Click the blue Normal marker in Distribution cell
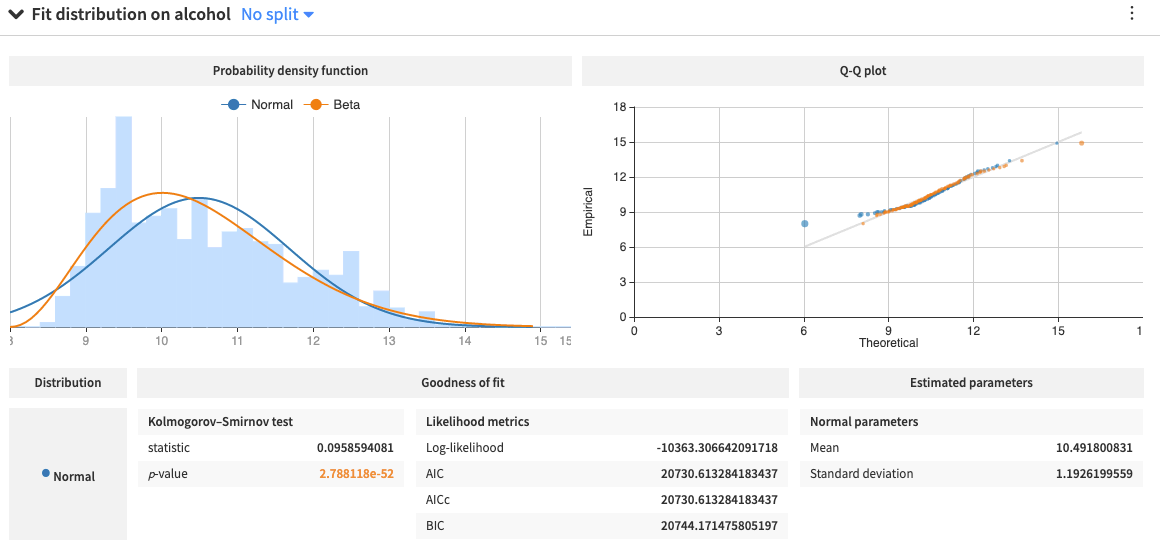 (x=46, y=473)
